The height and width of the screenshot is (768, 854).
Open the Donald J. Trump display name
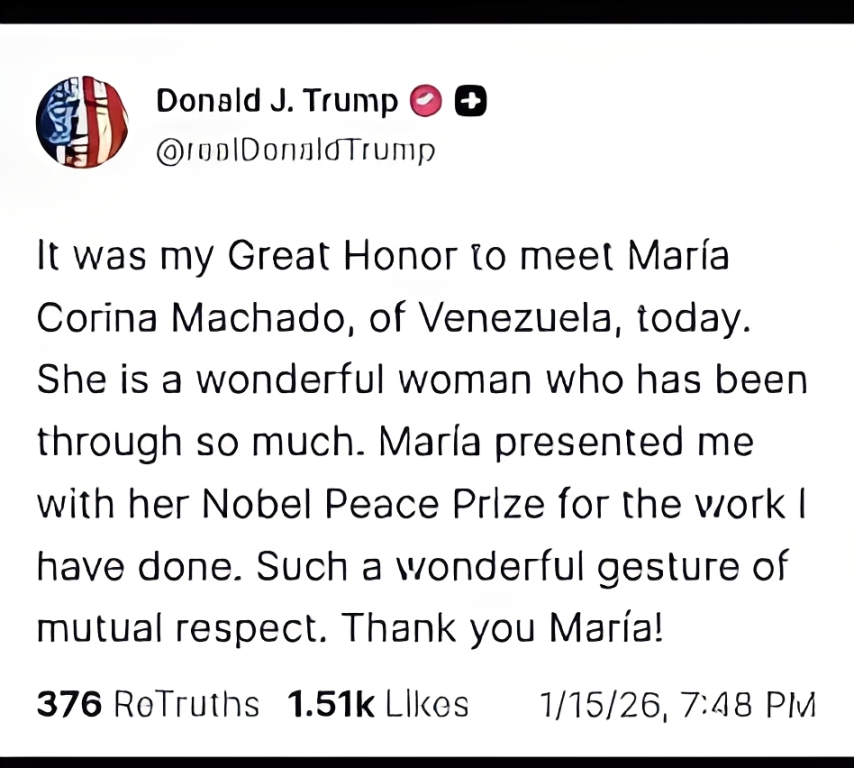277,101
